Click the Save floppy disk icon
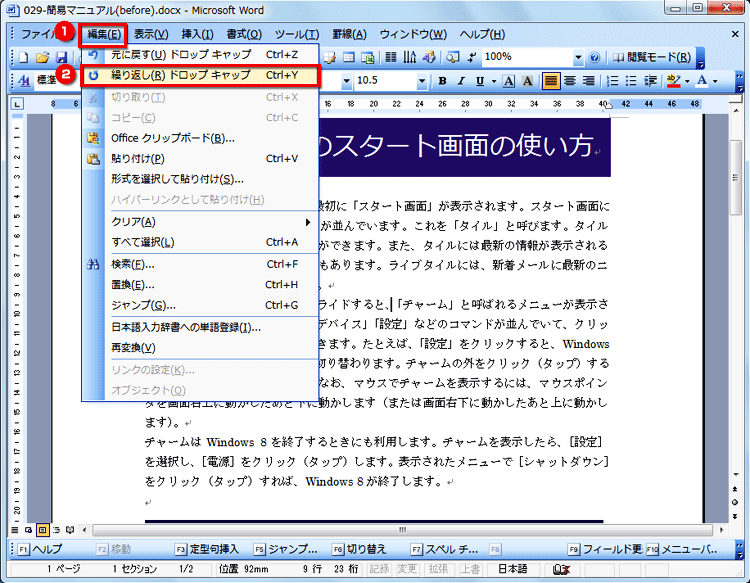The width and height of the screenshot is (750, 583). [61, 57]
